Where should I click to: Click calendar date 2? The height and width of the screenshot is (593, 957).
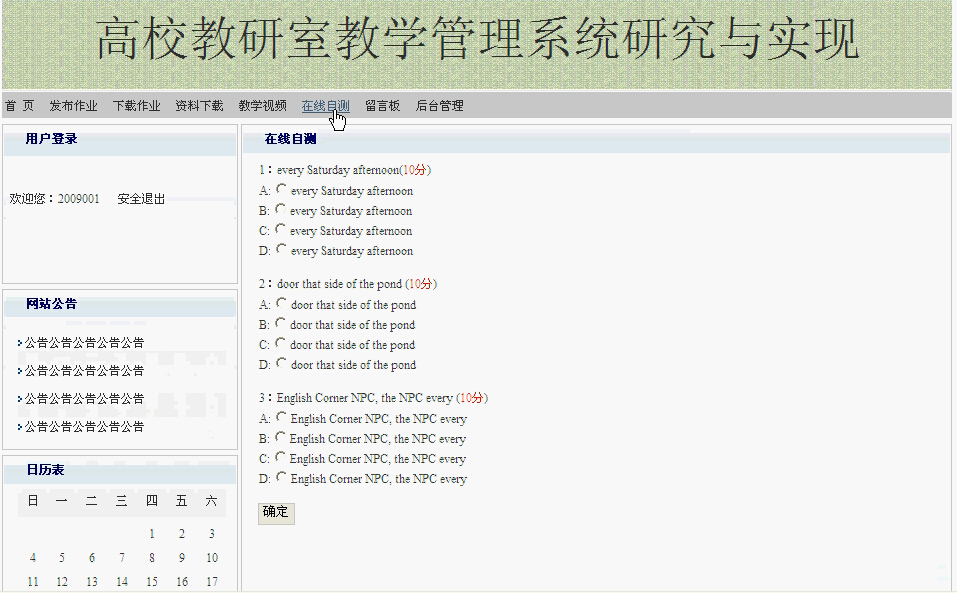point(181,534)
